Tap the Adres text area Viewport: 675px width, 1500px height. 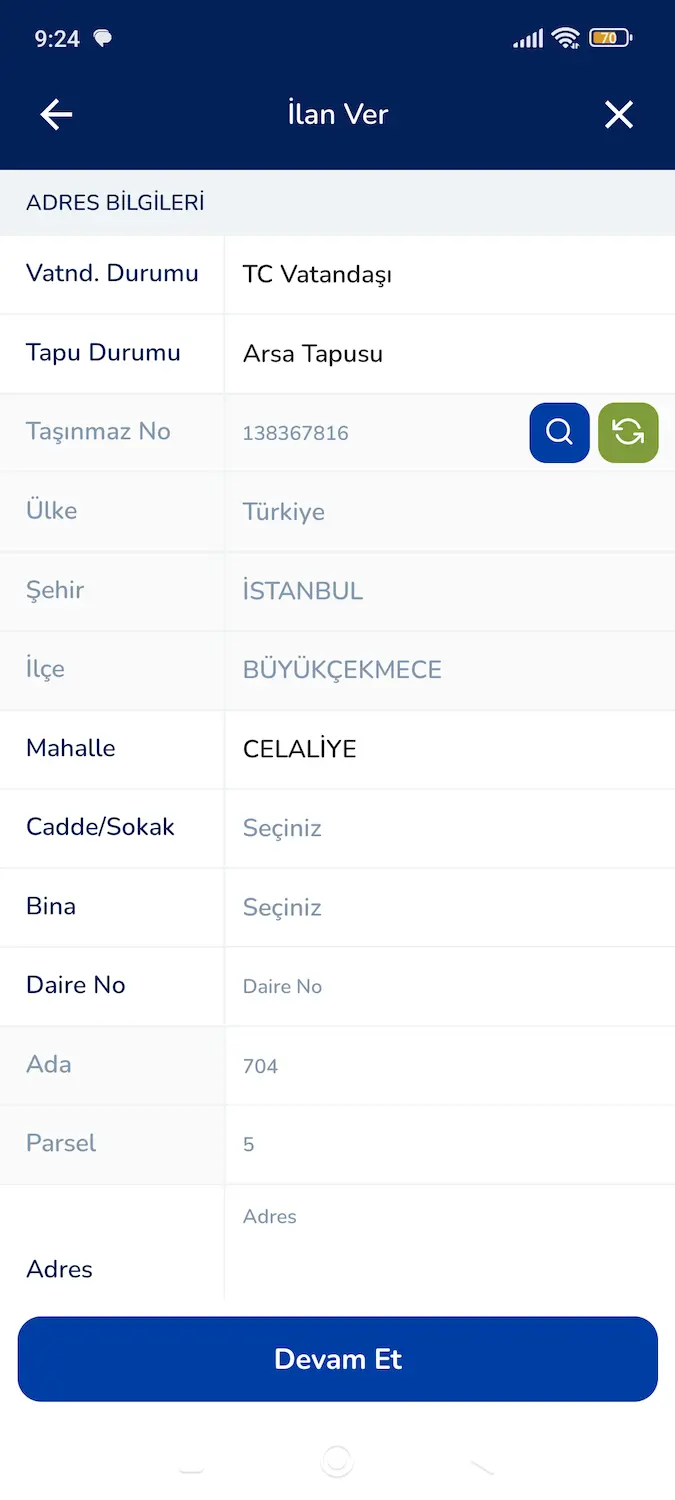tap(449, 1242)
